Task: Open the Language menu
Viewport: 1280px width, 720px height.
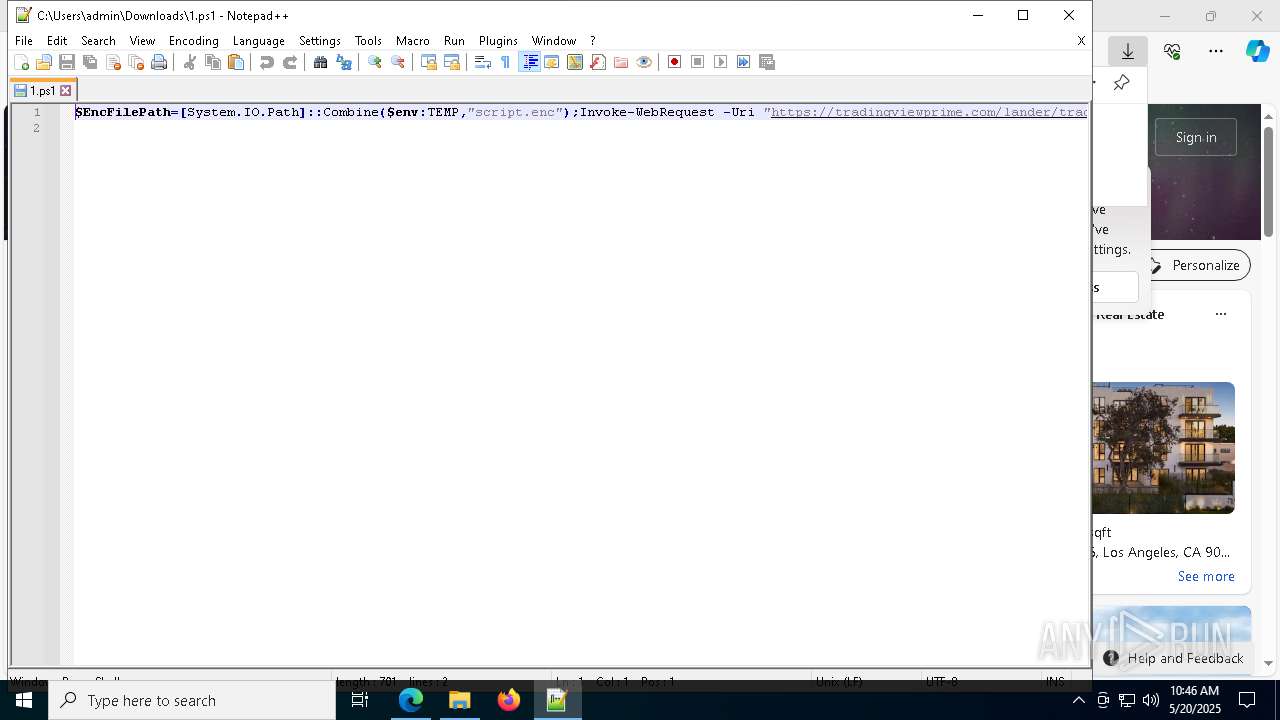Action: pos(258,41)
